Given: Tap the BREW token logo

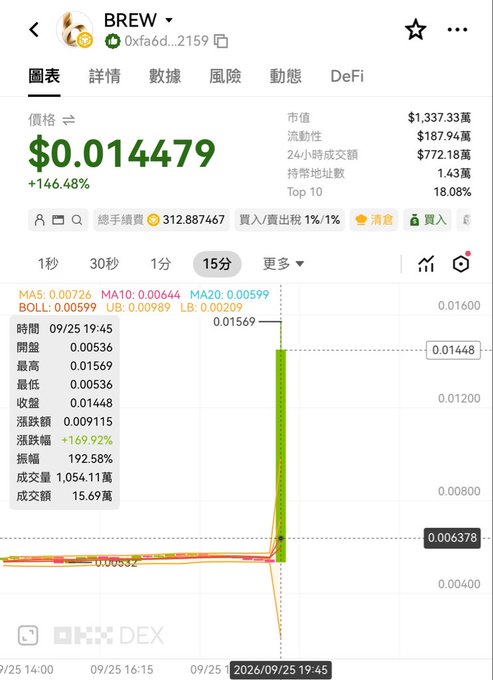Looking at the screenshot, I should click(75, 29).
